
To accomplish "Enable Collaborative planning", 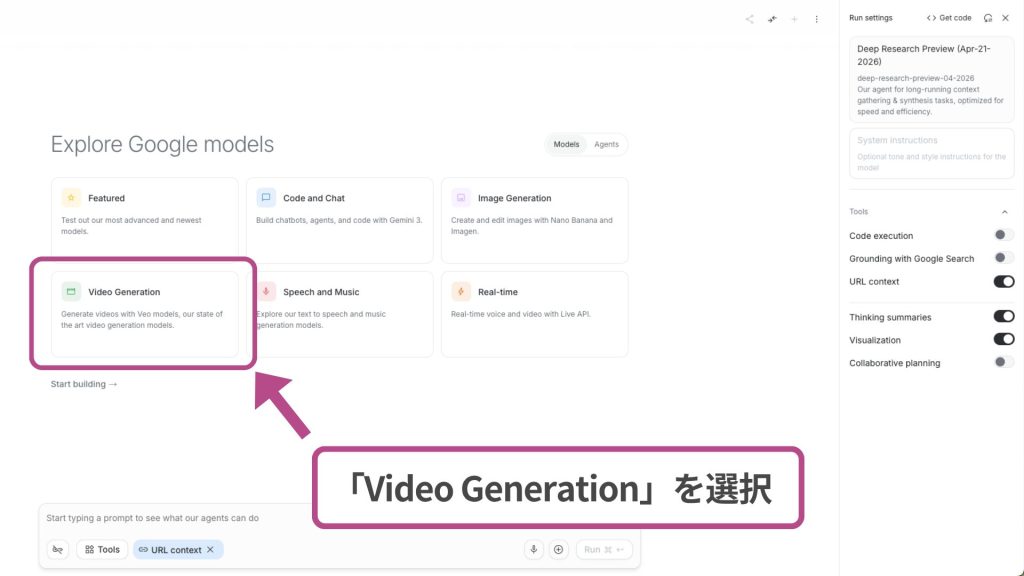I will point(1004,362).
